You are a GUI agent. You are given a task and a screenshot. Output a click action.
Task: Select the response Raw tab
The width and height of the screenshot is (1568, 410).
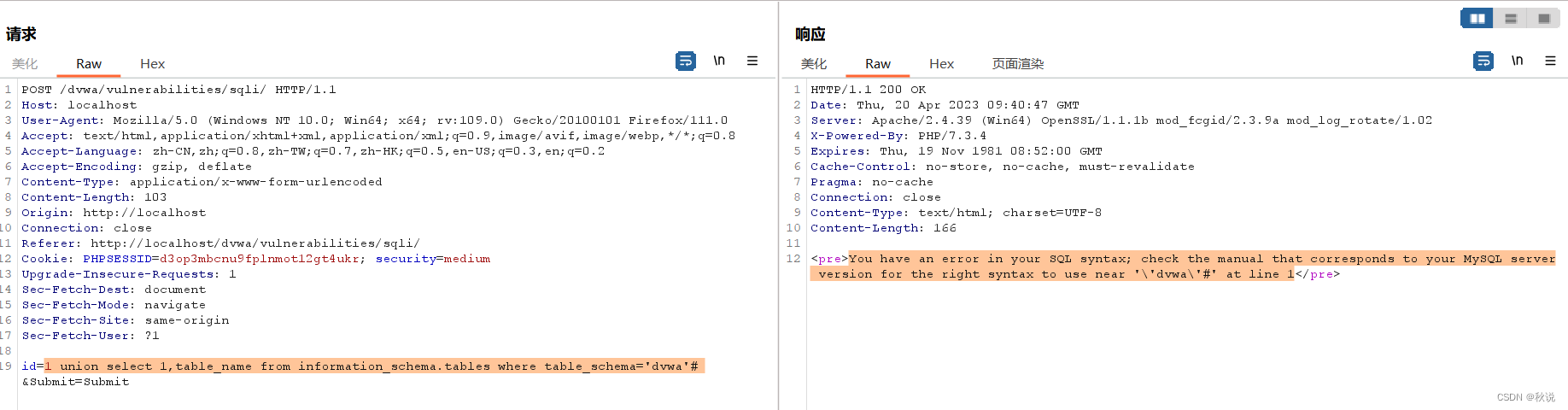(878, 64)
